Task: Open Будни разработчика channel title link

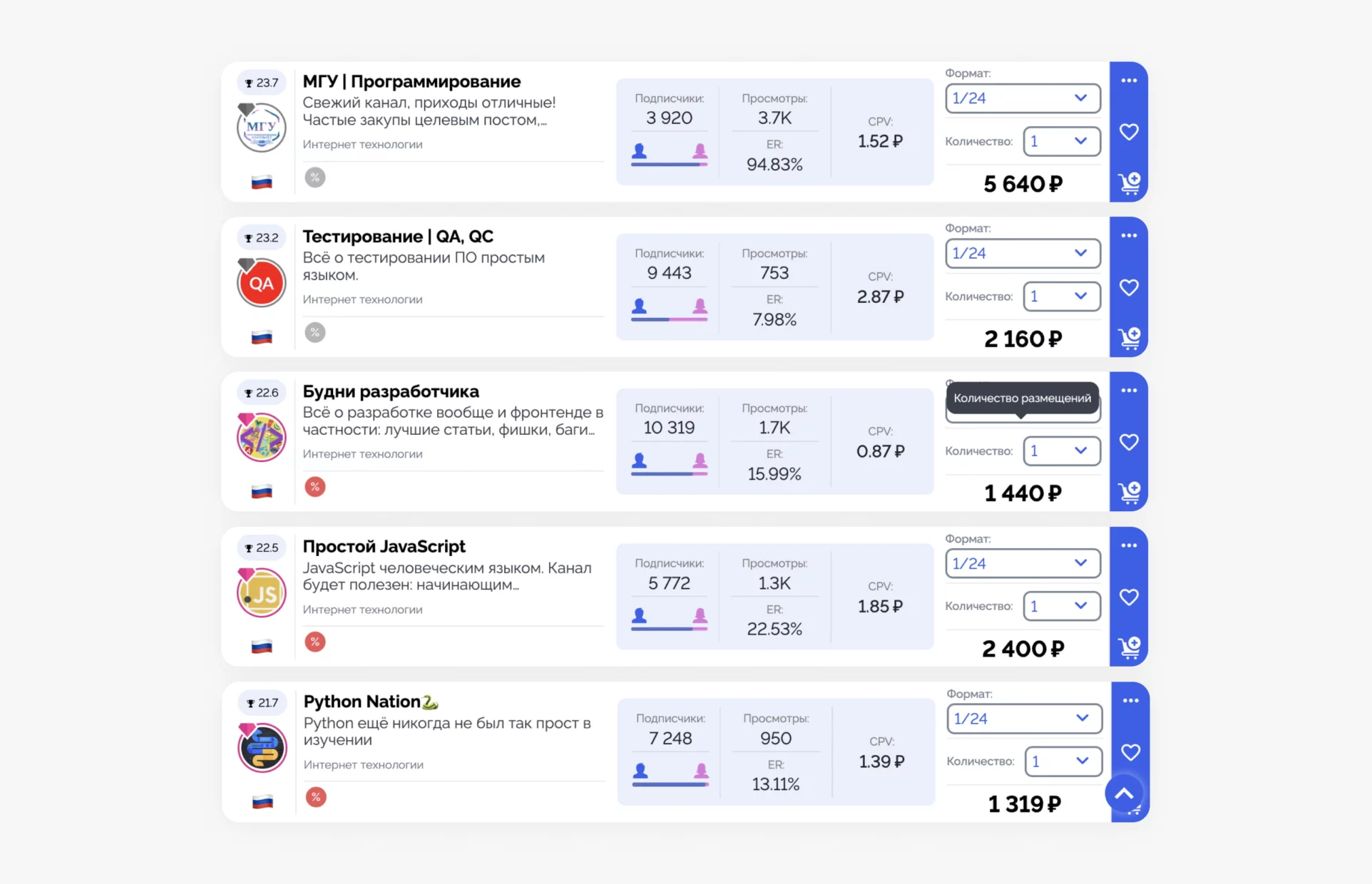Action: click(391, 391)
